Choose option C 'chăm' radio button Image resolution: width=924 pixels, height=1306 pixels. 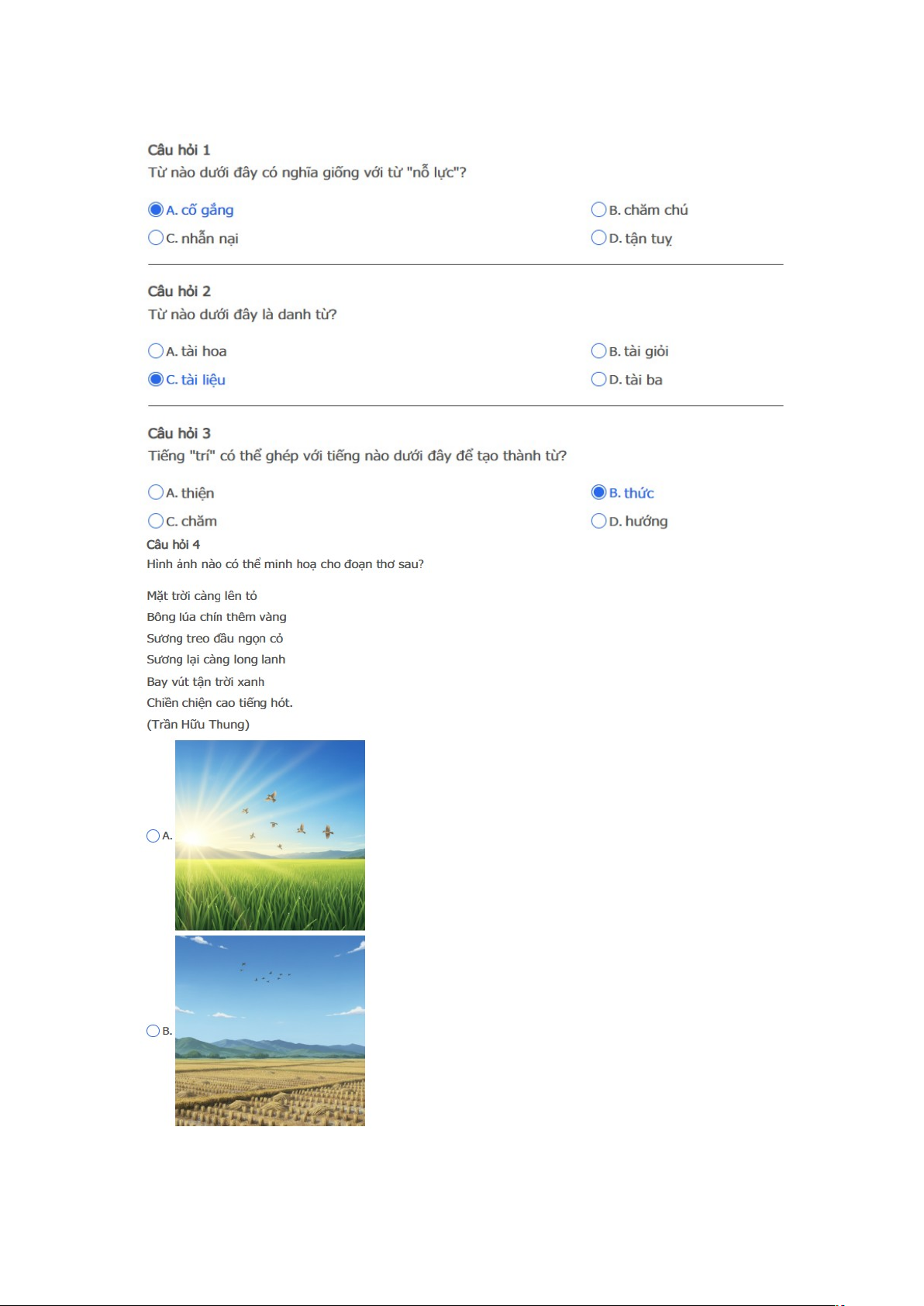pos(156,521)
